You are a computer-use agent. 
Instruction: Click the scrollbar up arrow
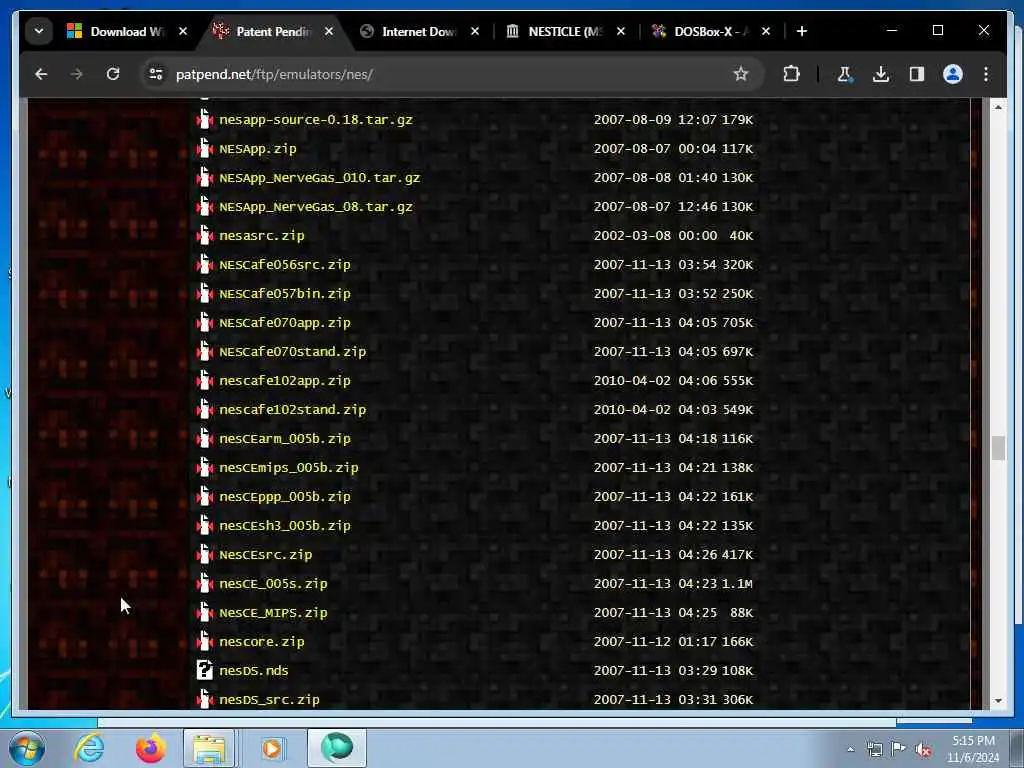coord(998,106)
